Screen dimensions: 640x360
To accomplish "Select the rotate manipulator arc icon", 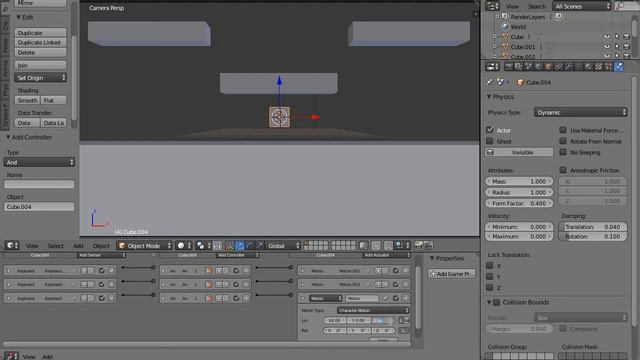I will coord(249,245).
